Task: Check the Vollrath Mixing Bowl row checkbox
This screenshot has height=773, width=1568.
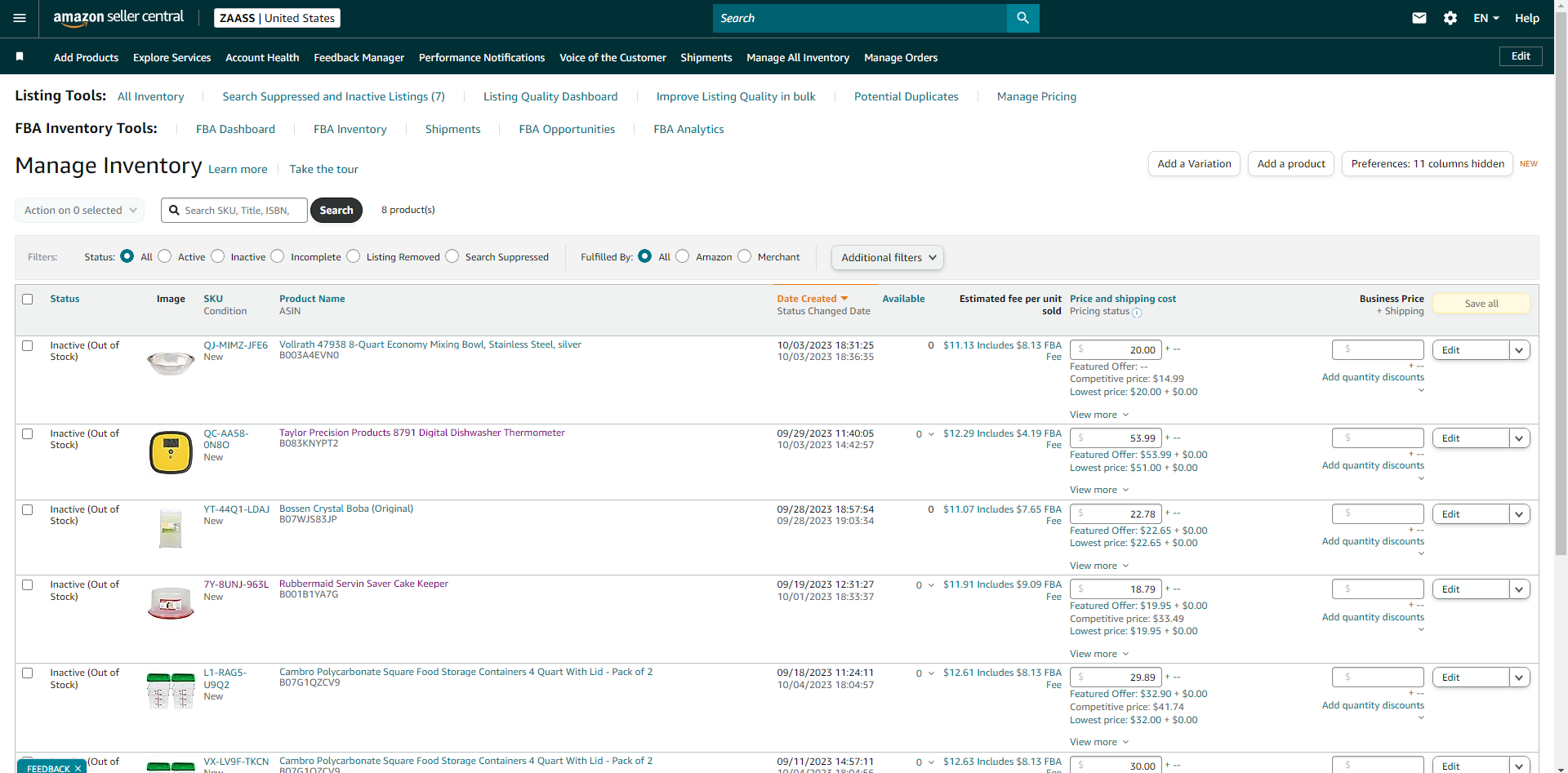Action: [28, 345]
